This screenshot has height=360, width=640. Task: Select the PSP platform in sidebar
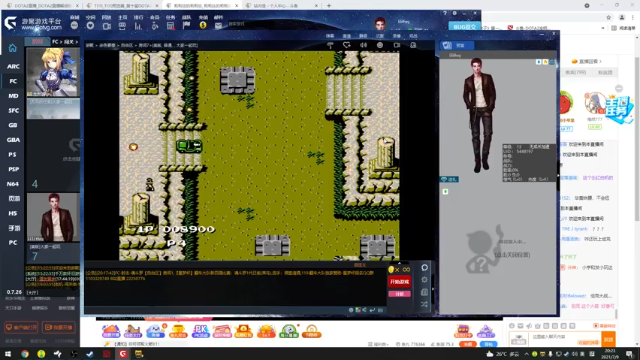[x=13, y=169]
